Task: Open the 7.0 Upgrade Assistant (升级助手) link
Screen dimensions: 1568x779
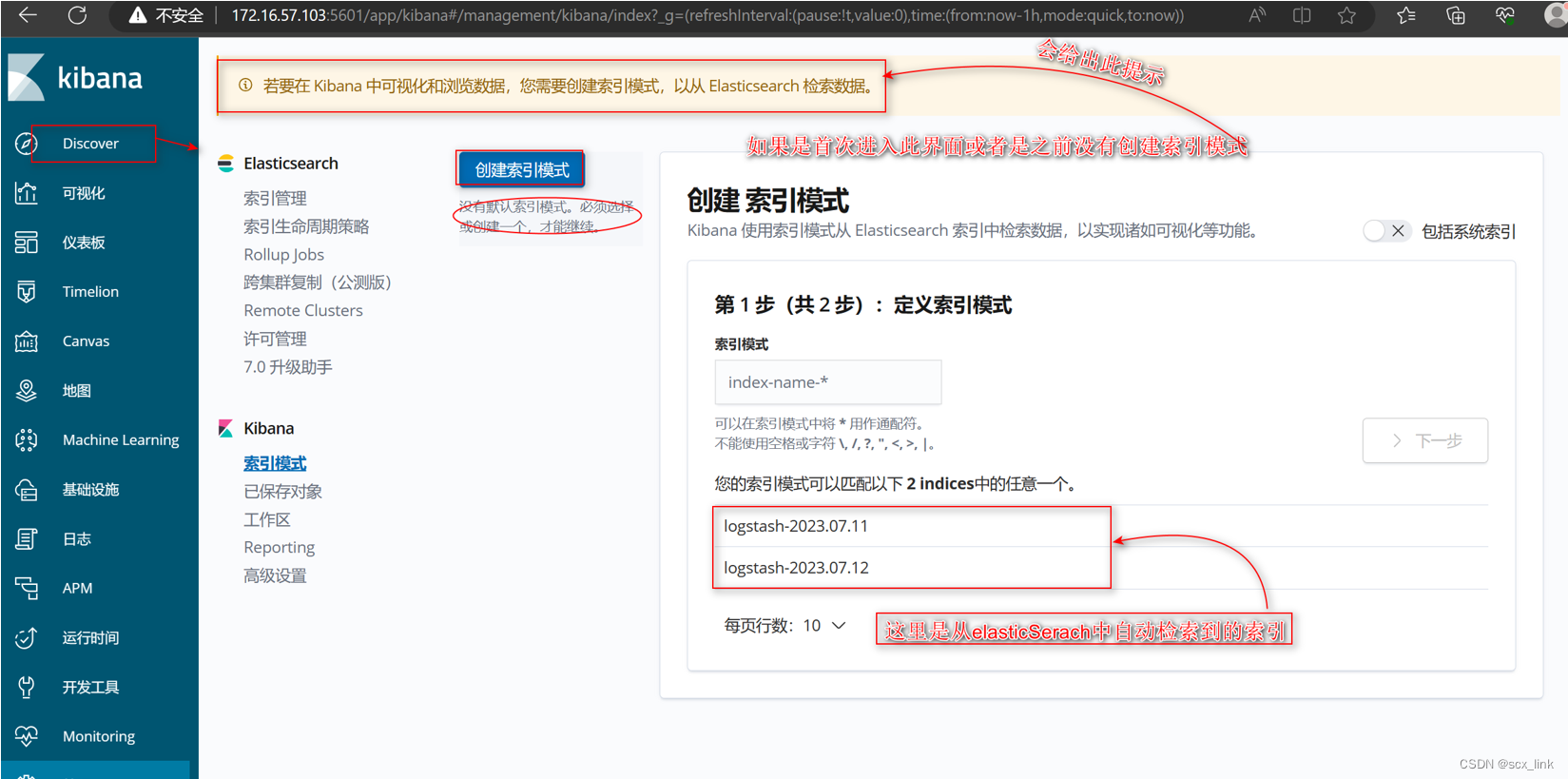Action: pyautogui.click(x=287, y=367)
